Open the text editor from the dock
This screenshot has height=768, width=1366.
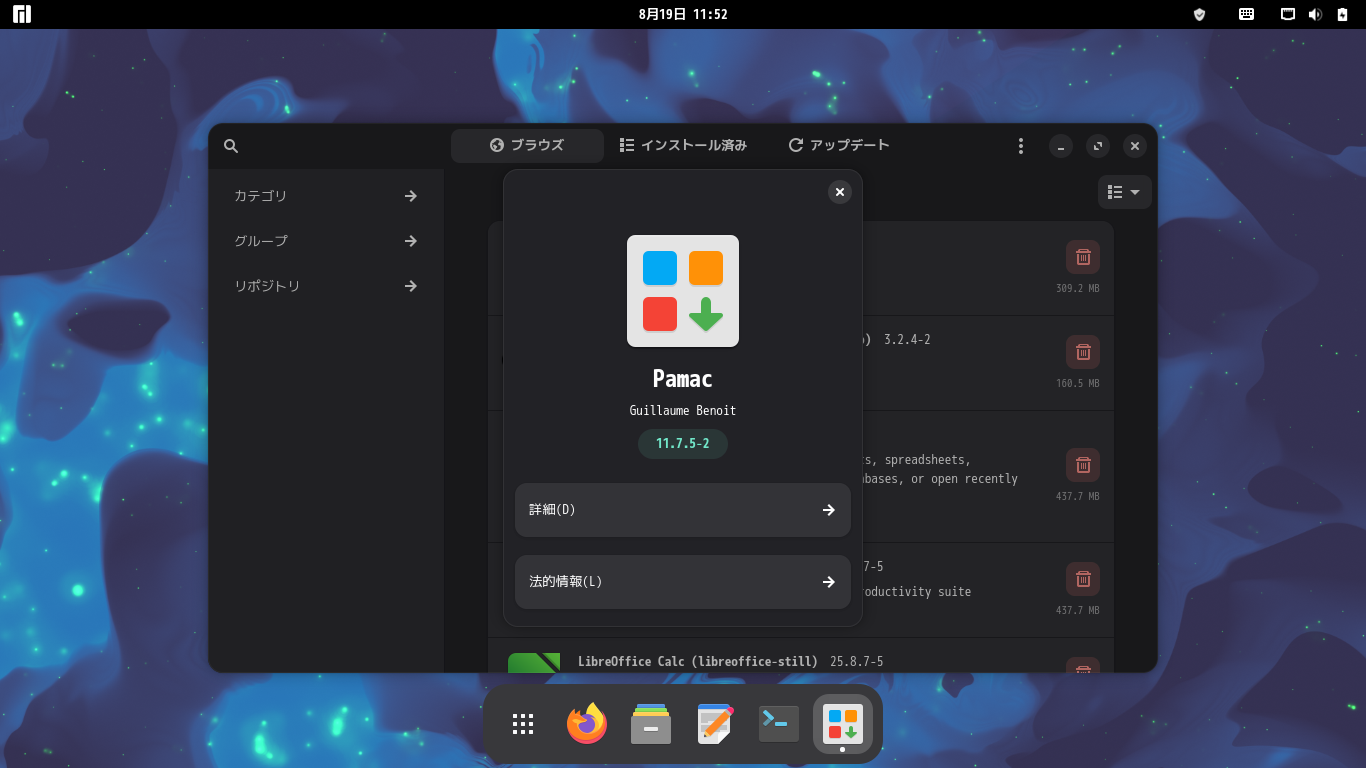(x=715, y=724)
